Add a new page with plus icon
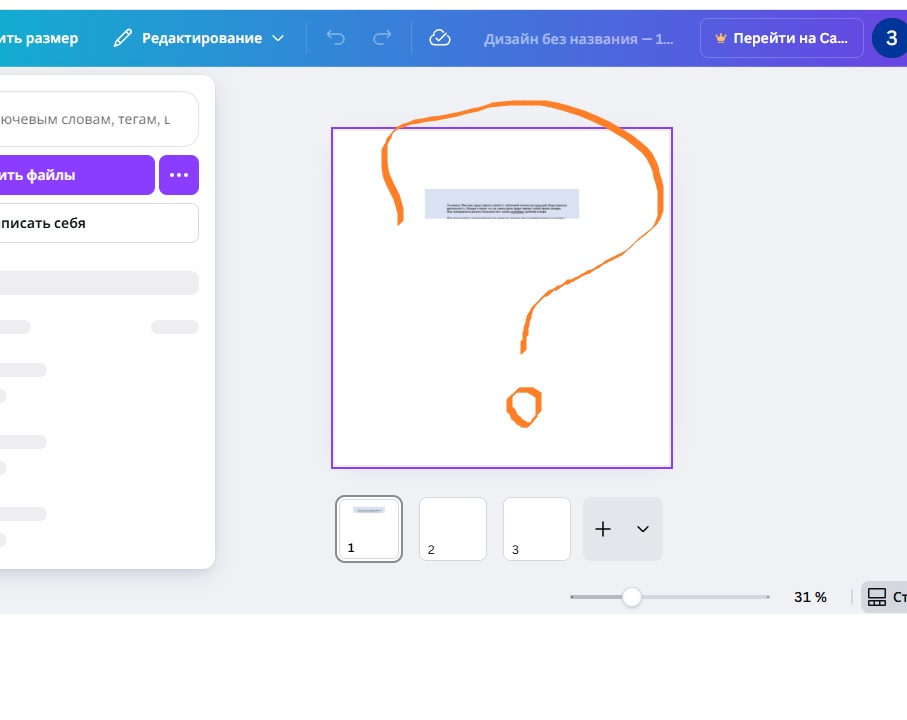 click(x=603, y=529)
